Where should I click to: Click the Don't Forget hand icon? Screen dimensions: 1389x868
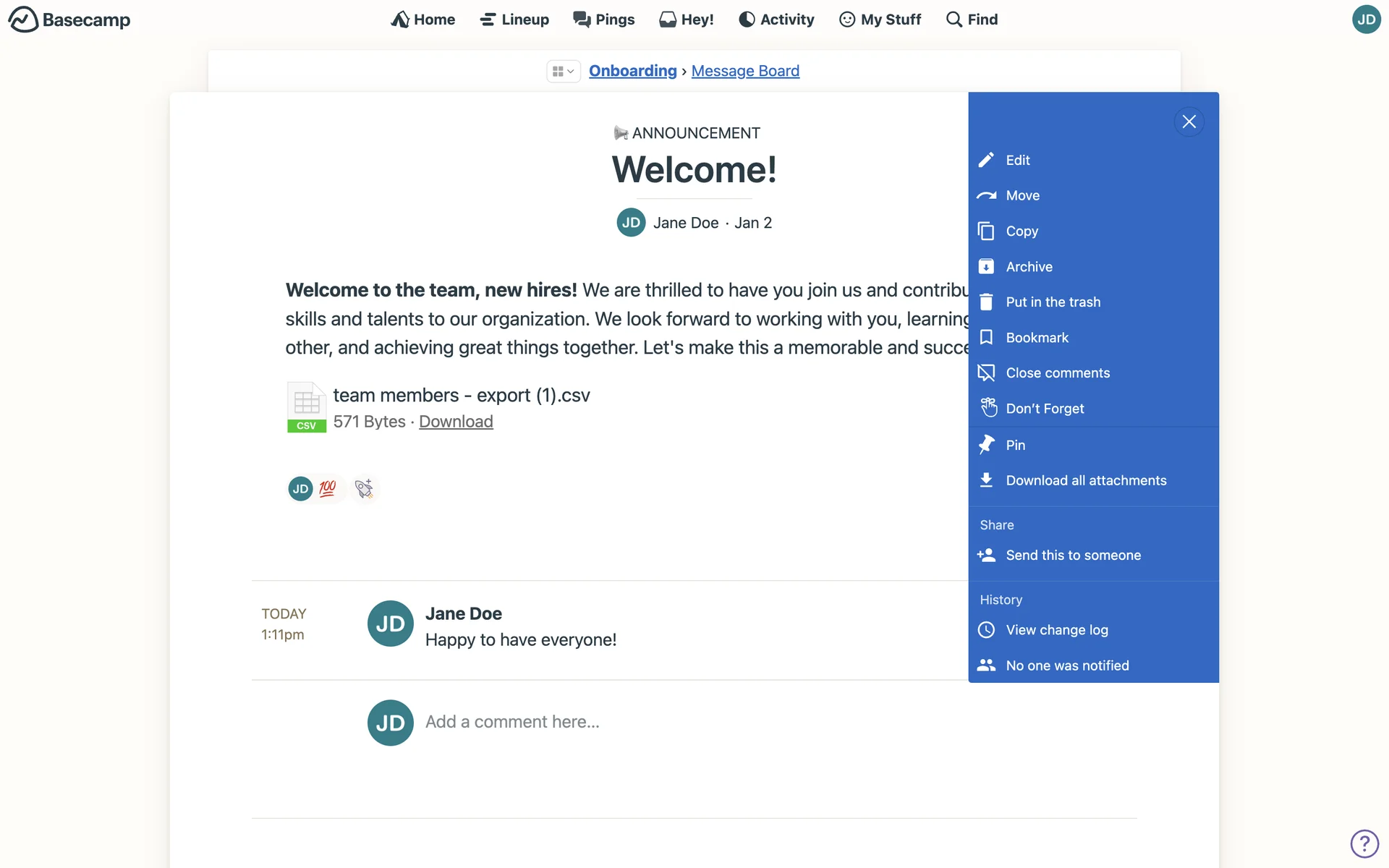(x=988, y=408)
